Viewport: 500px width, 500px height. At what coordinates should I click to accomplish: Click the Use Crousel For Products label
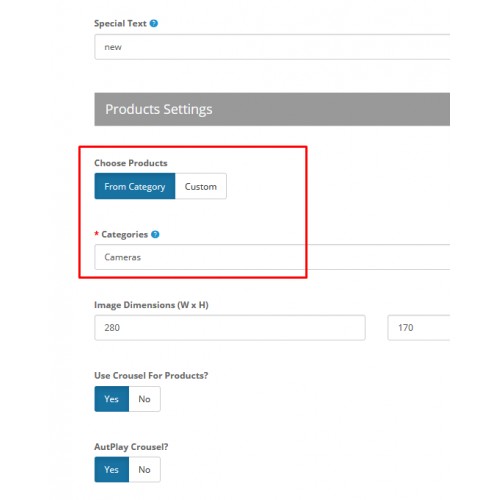[x=151, y=376]
